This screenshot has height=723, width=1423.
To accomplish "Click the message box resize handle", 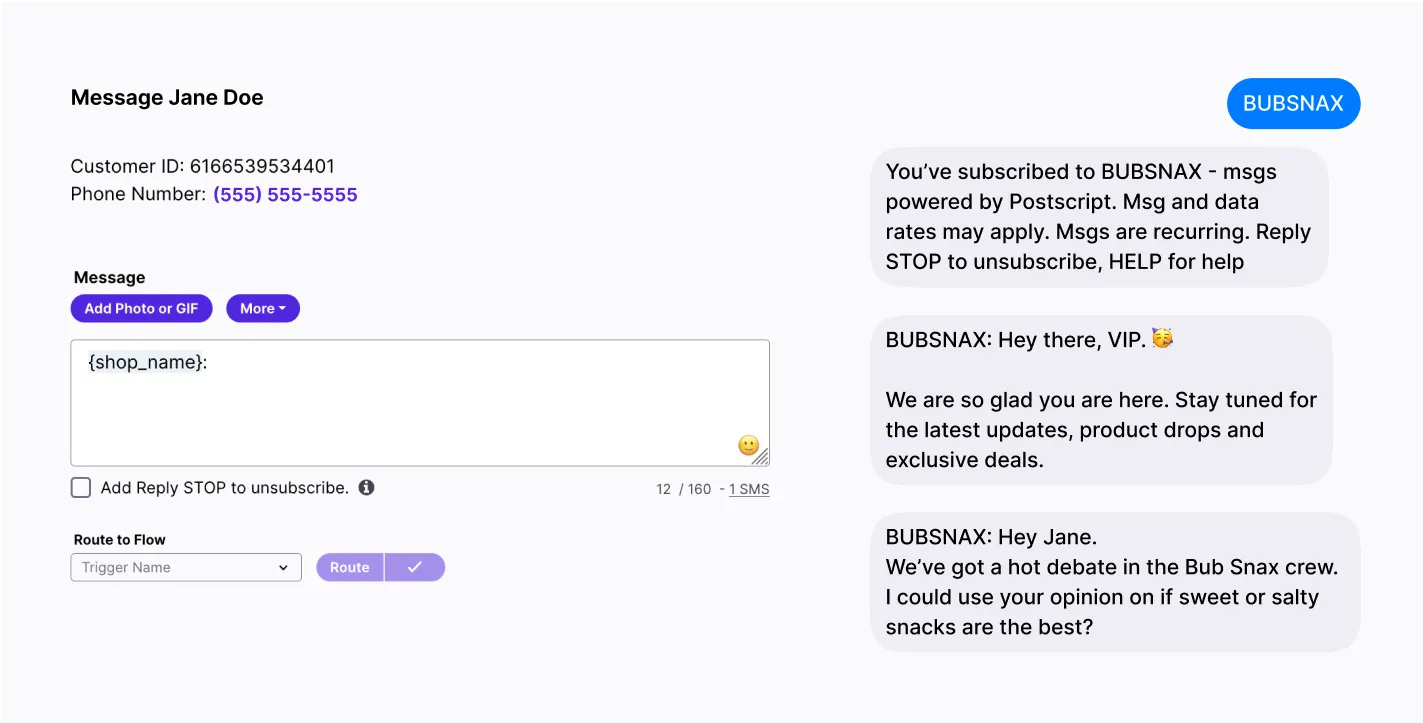I will point(762,458).
